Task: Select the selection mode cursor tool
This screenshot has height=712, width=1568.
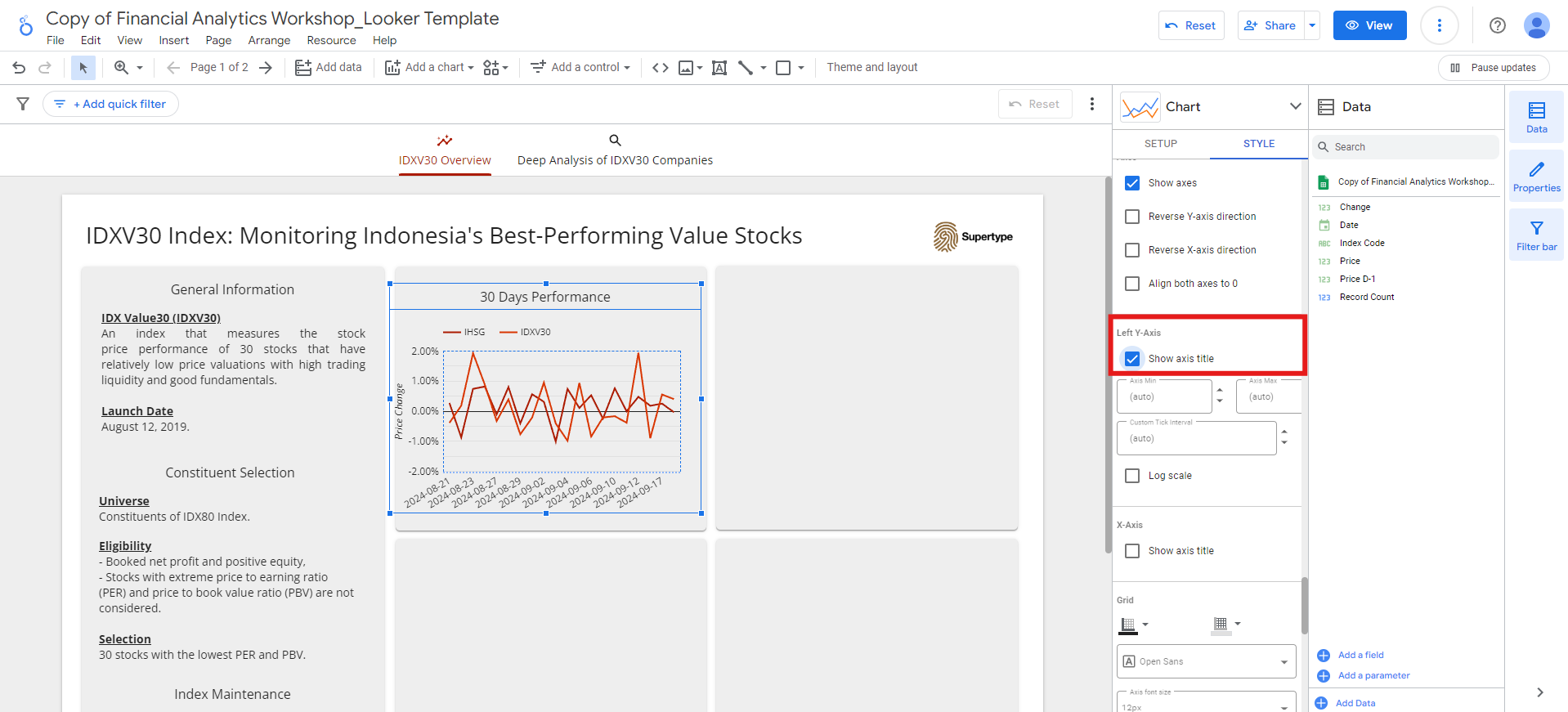Action: point(83,68)
